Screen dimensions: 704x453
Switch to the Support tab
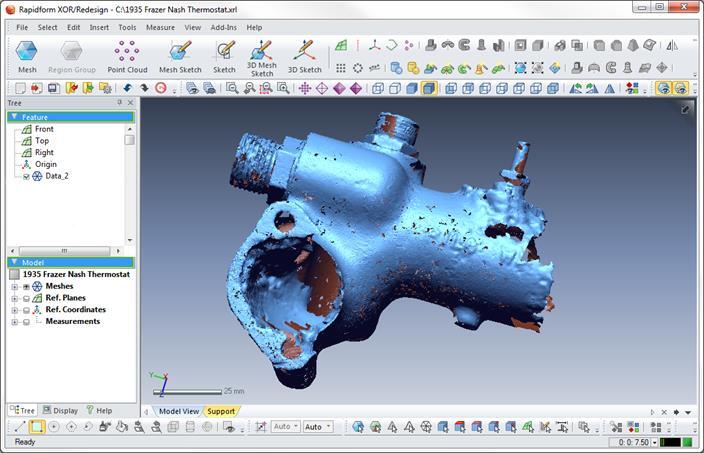221,411
